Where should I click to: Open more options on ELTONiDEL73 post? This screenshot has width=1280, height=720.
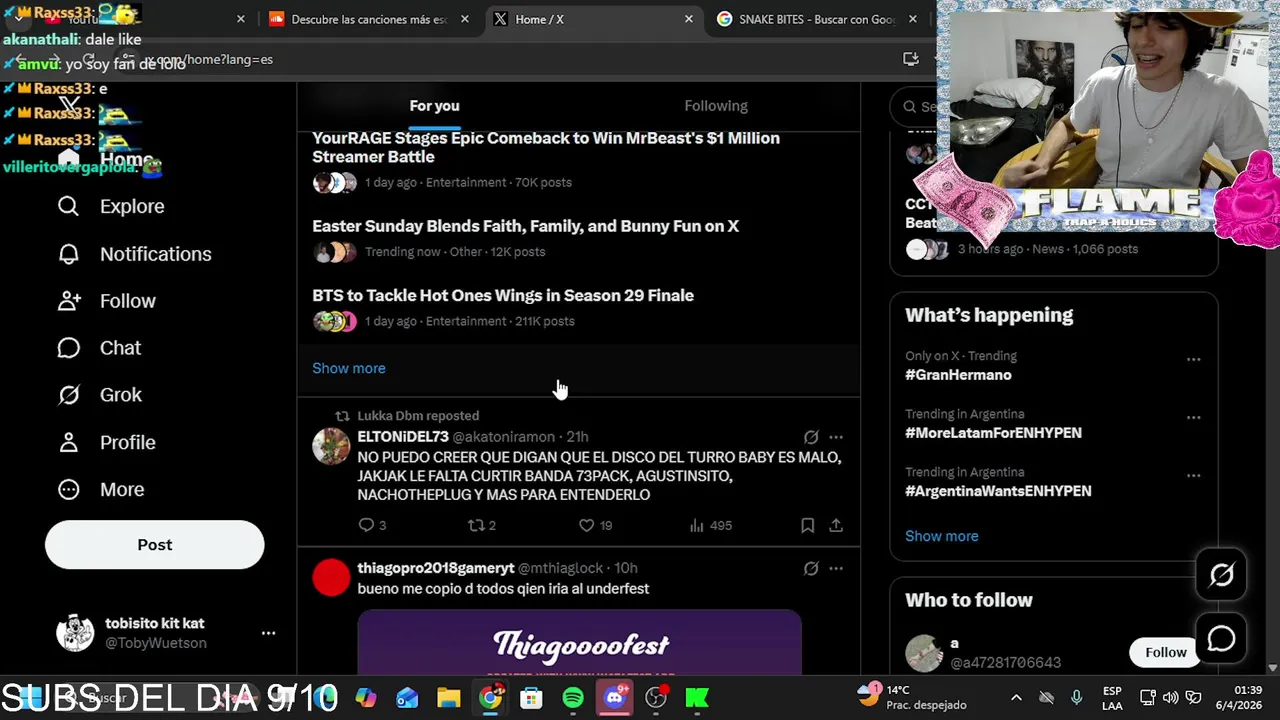(x=836, y=437)
